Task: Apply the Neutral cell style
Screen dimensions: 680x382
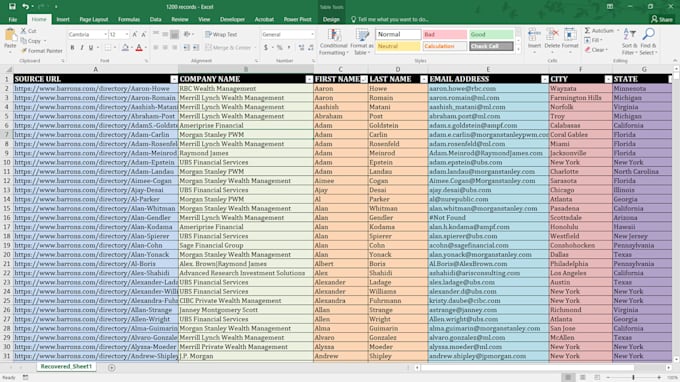Action: point(398,46)
